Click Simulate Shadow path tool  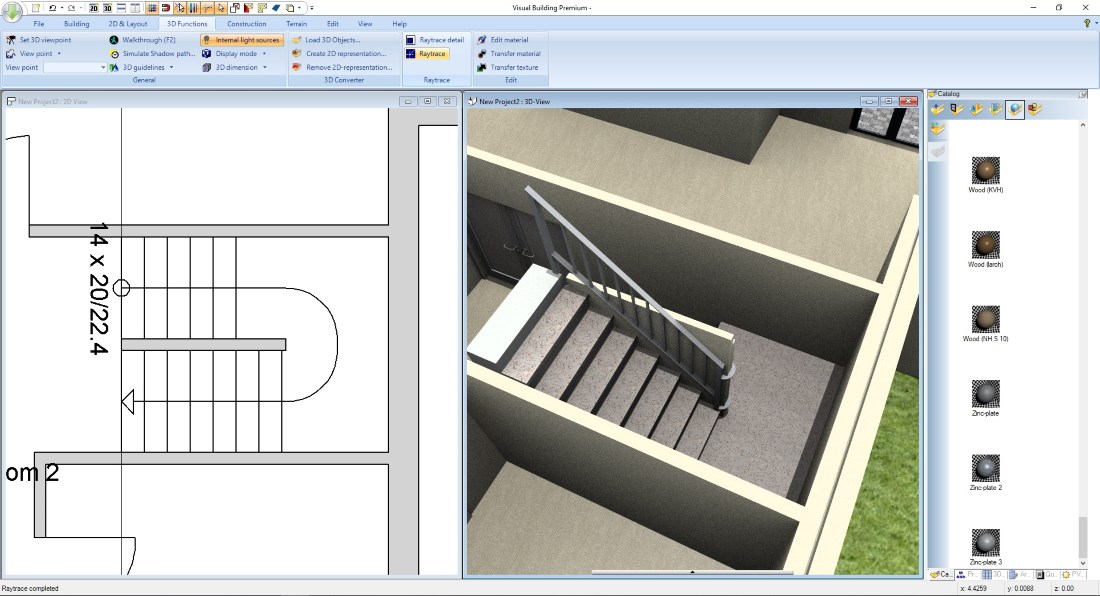pyautogui.click(x=158, y=54)
